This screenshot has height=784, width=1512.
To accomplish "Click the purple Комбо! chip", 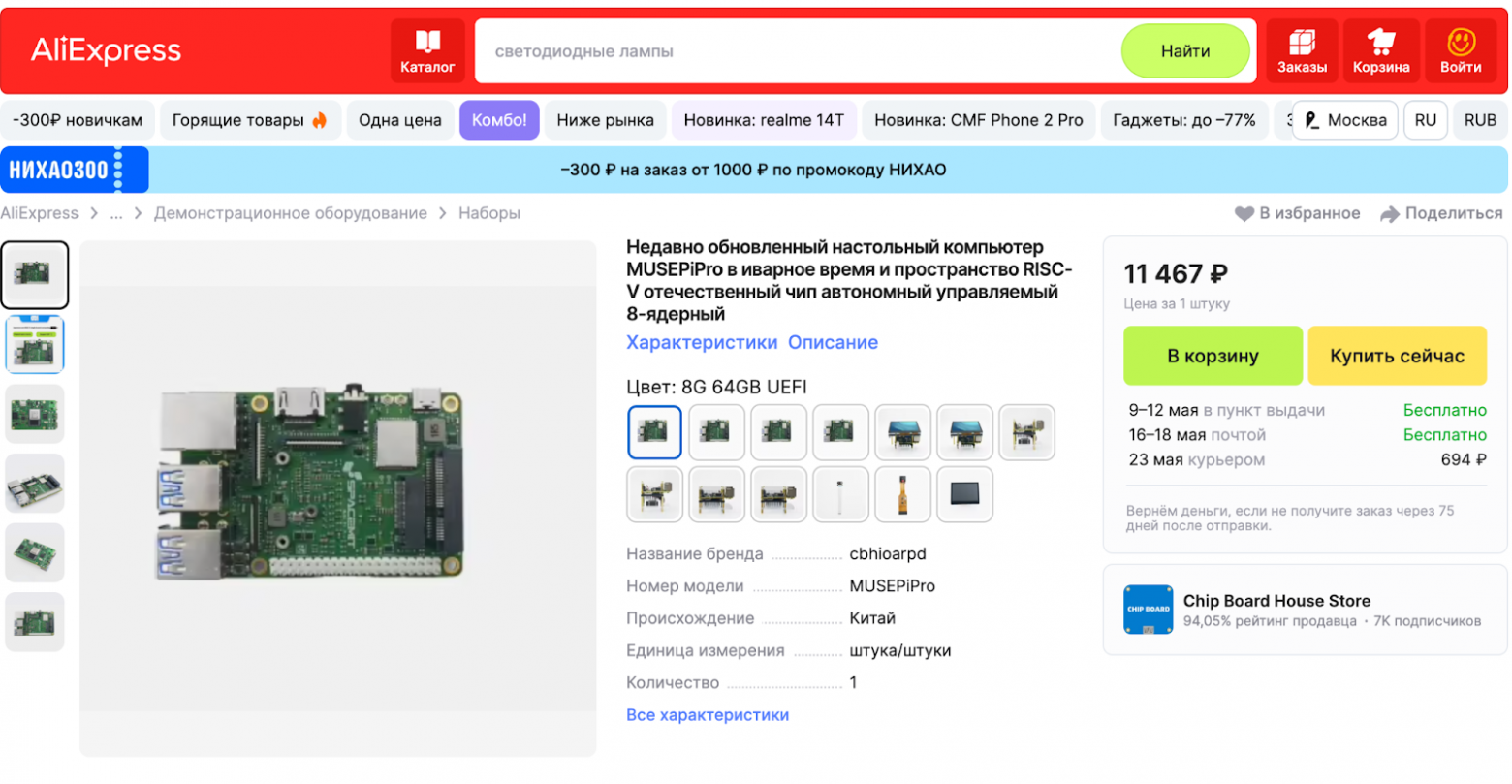I will pyautogui.click(x=499, y=120).
